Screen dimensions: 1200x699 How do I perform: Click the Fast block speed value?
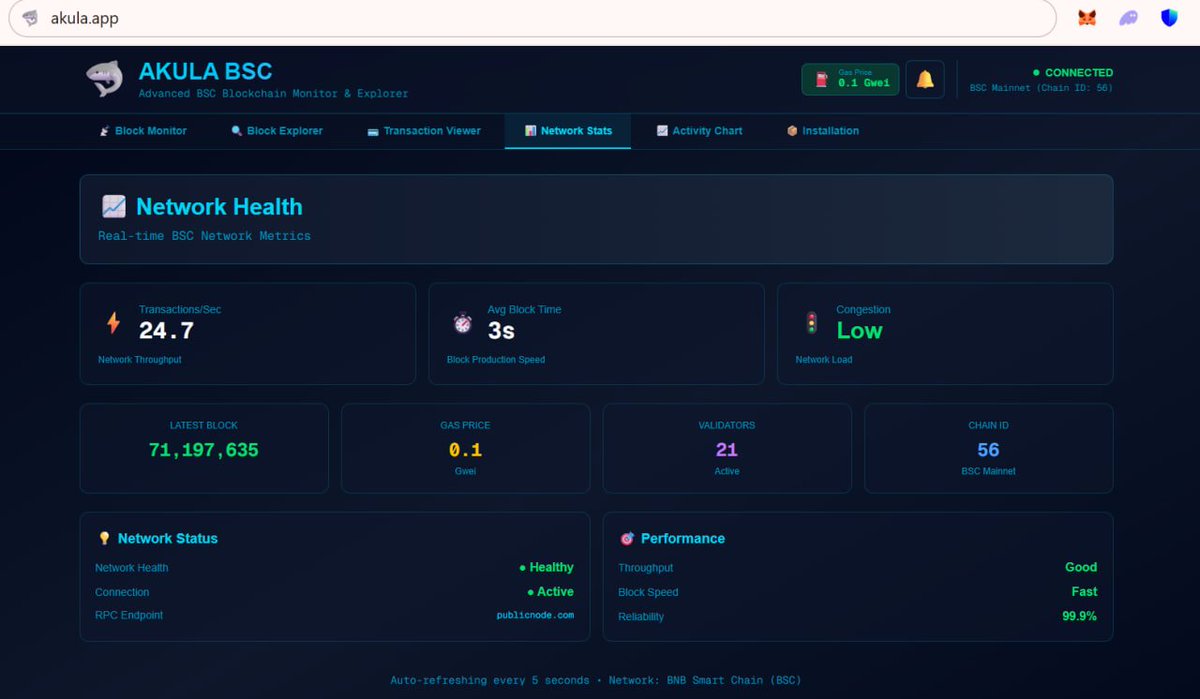point(1084,592)
